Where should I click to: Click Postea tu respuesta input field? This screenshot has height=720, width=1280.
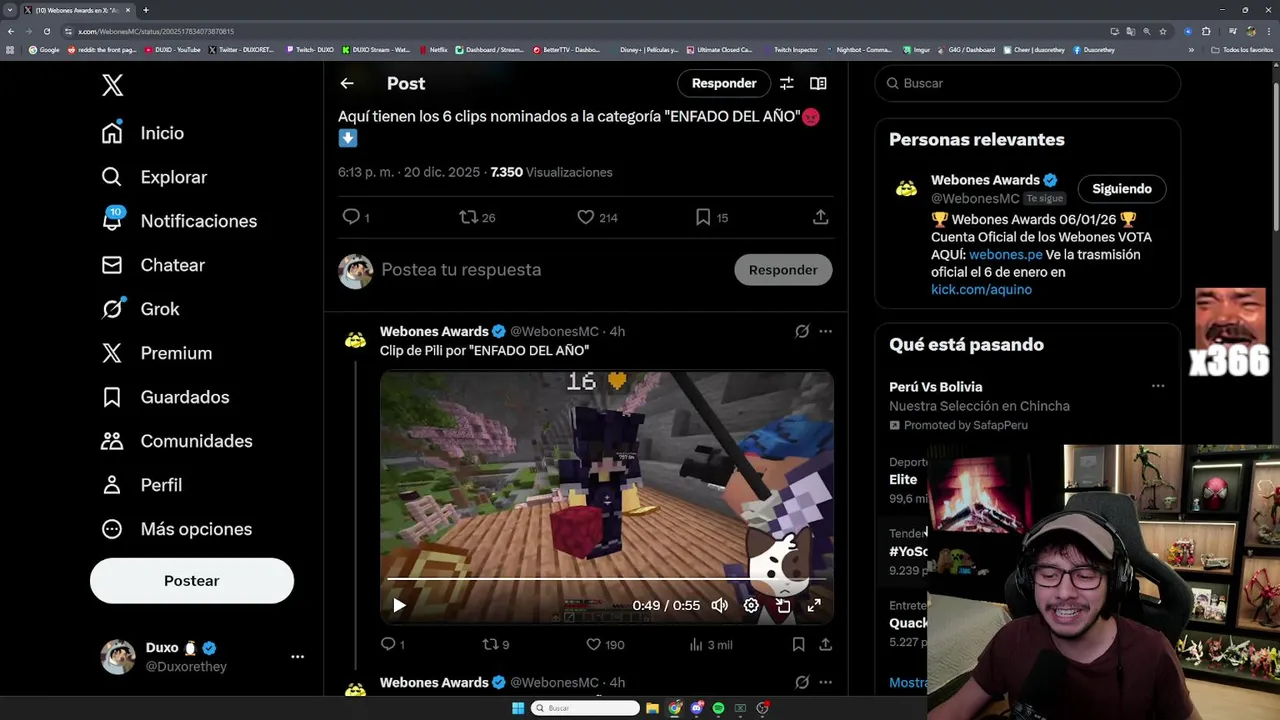click(x=550, y=270)
